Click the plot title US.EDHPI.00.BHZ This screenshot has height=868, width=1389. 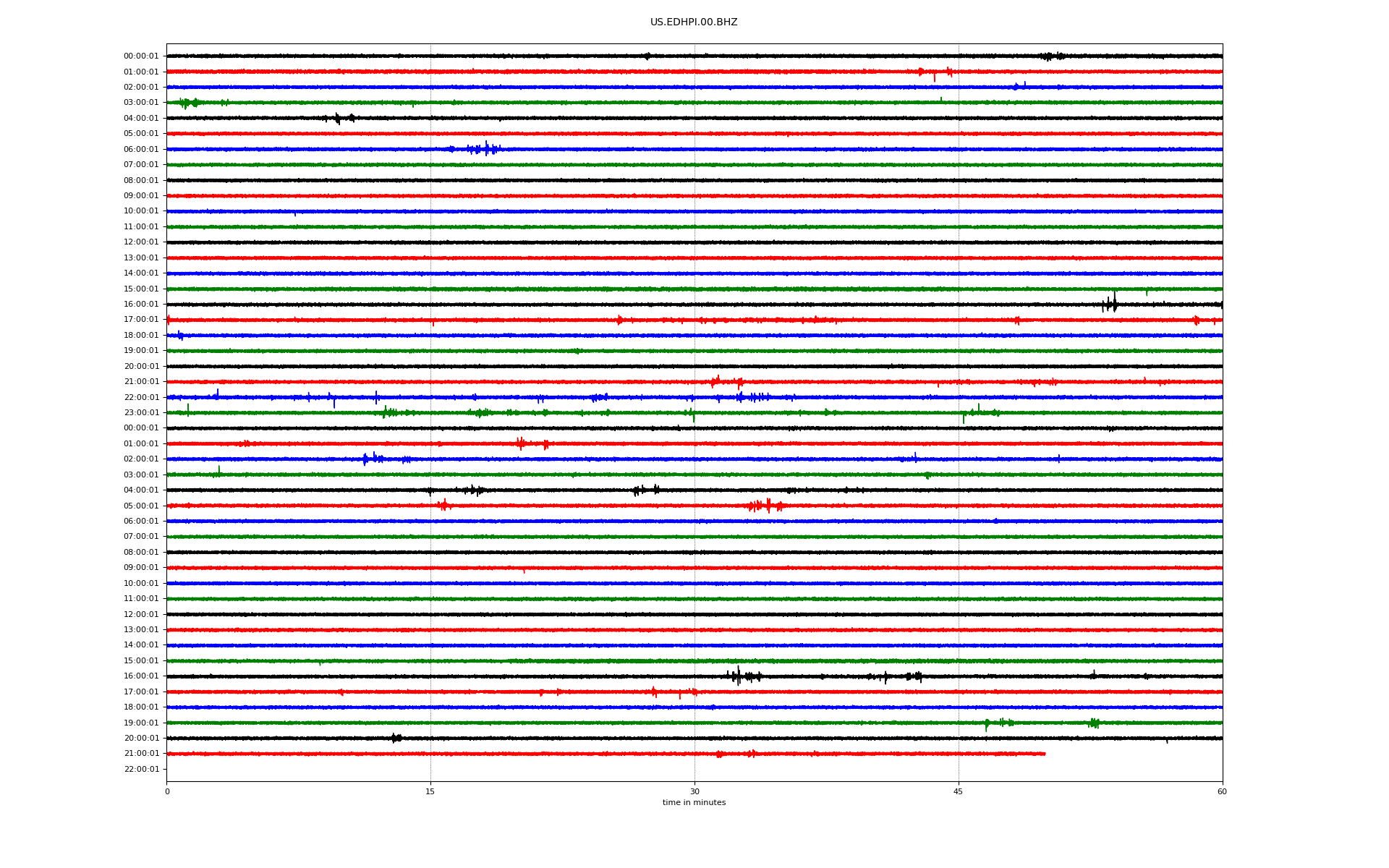pyautogui.click(x=693, y=22)
